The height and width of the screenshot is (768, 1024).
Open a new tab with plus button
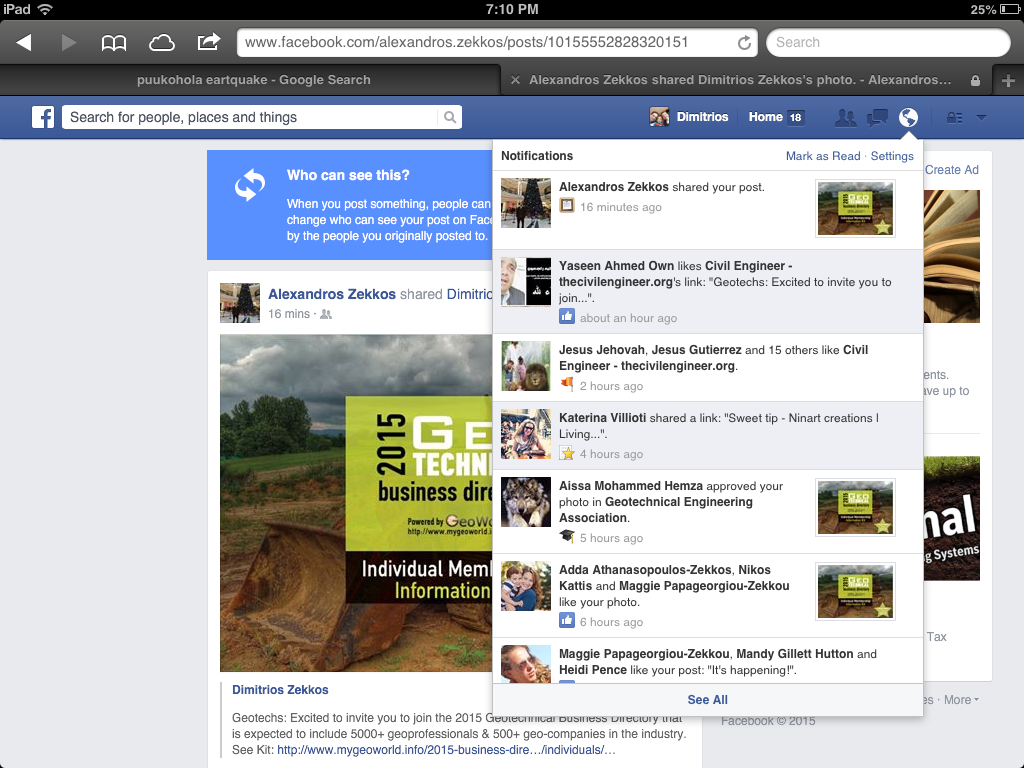[1008, 80]
